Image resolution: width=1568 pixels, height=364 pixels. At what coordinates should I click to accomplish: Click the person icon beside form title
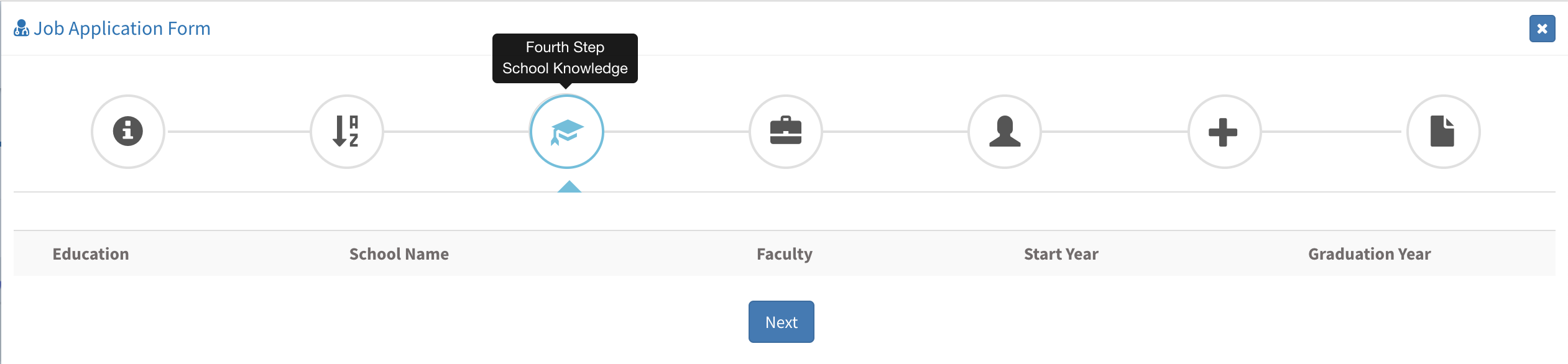21,29
